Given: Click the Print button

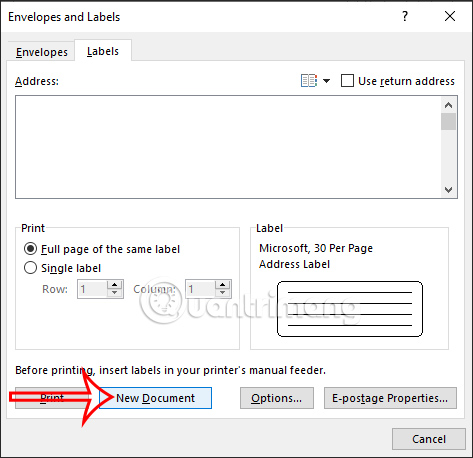Looking at the screenshot, I should click(x=52, y=398).
